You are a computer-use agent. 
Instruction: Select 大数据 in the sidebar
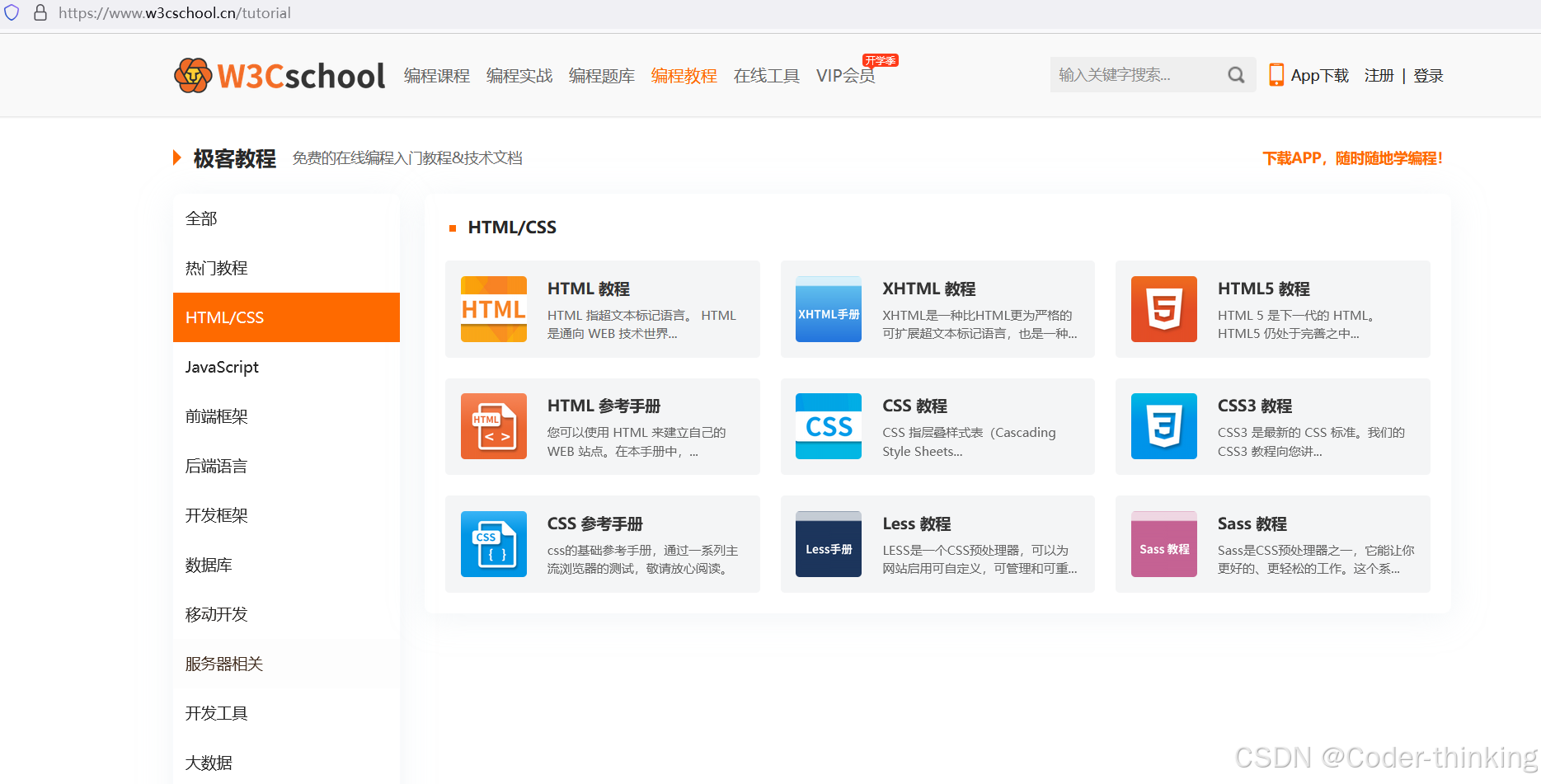point(286,763)
